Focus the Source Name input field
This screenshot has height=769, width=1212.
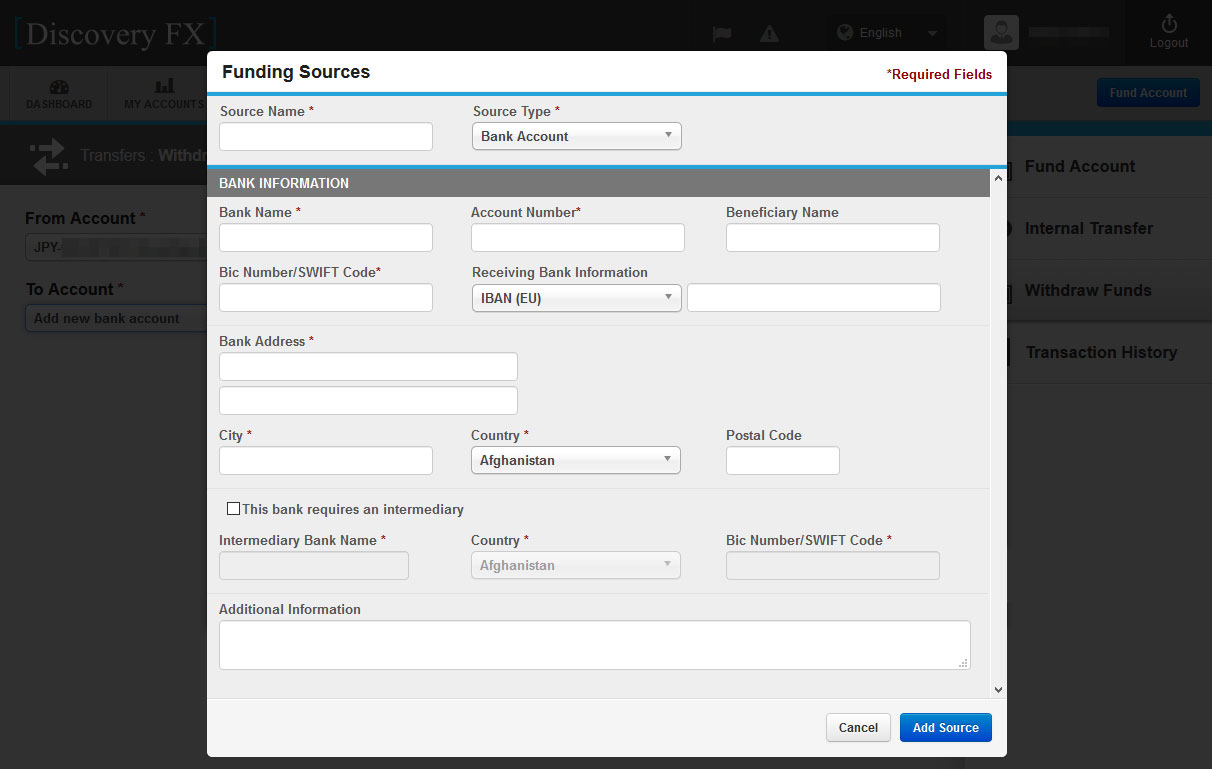click(326, 137)
